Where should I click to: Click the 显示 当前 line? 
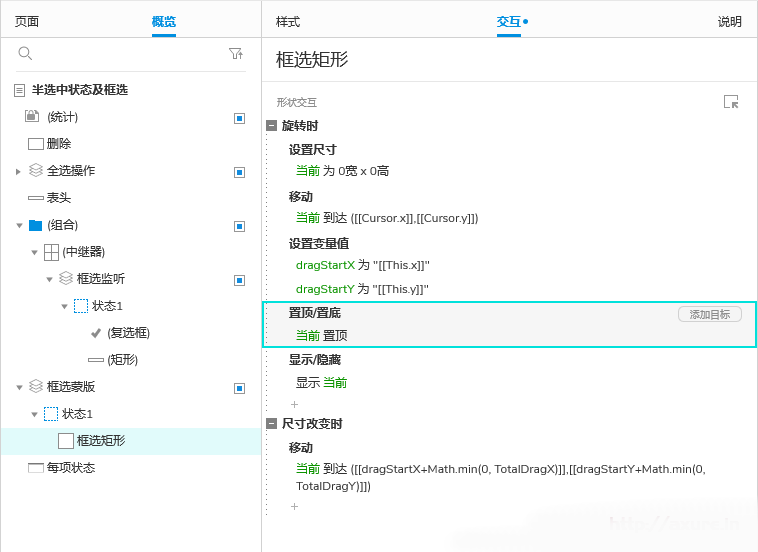(x=321, y=383)
